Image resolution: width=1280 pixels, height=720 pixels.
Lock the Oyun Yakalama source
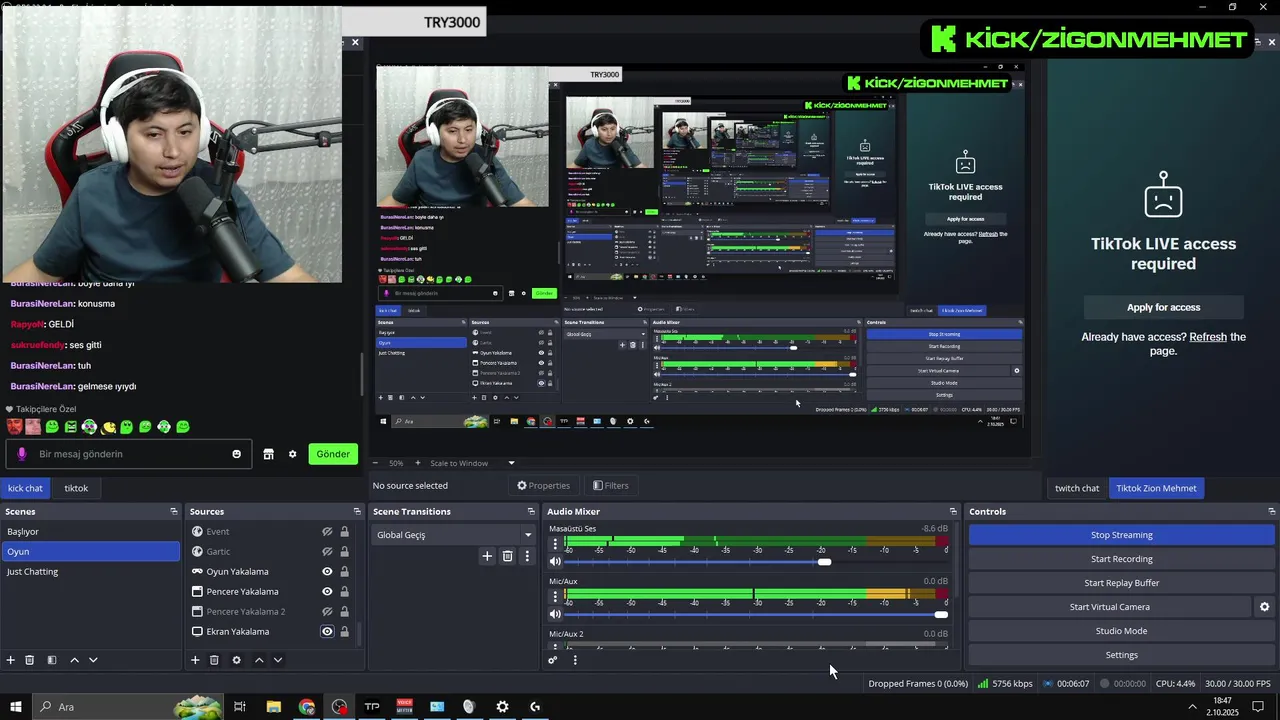pyautogui.click(x=344, y=572)
